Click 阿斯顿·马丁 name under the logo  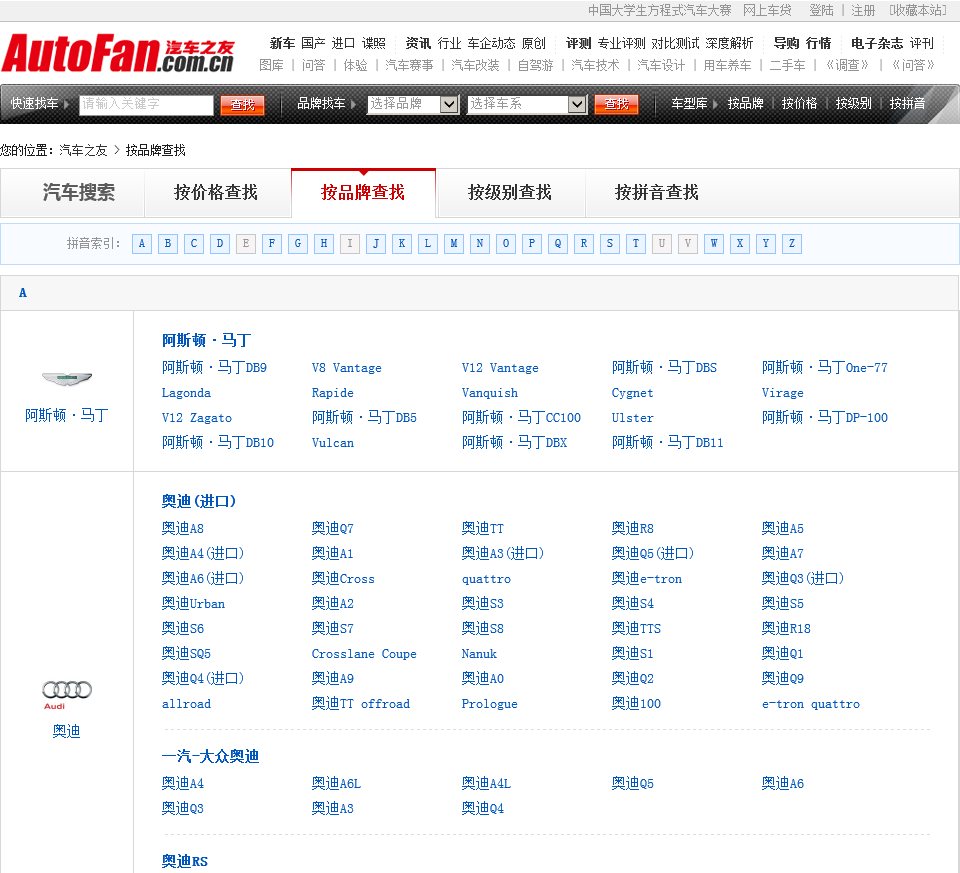pyautogui.click(x=67, y=416)
